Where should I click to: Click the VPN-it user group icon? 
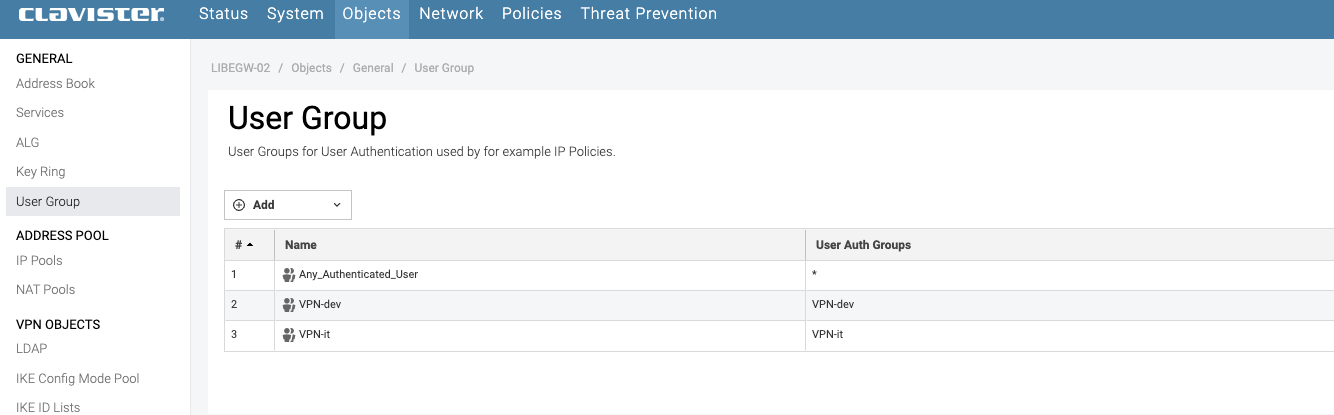point(290,334)
